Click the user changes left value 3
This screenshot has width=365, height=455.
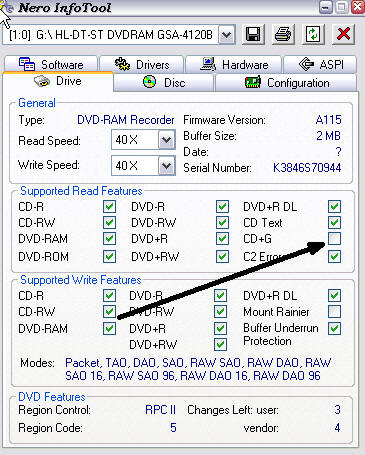[337, 410]
